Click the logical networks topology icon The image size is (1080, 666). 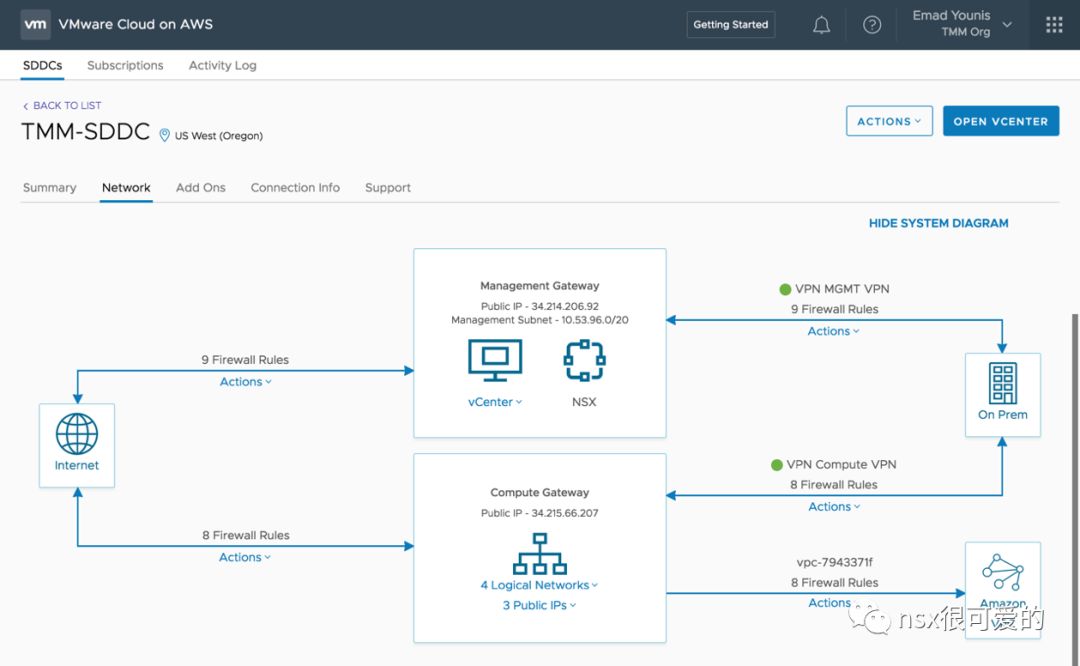coord(540,553)
